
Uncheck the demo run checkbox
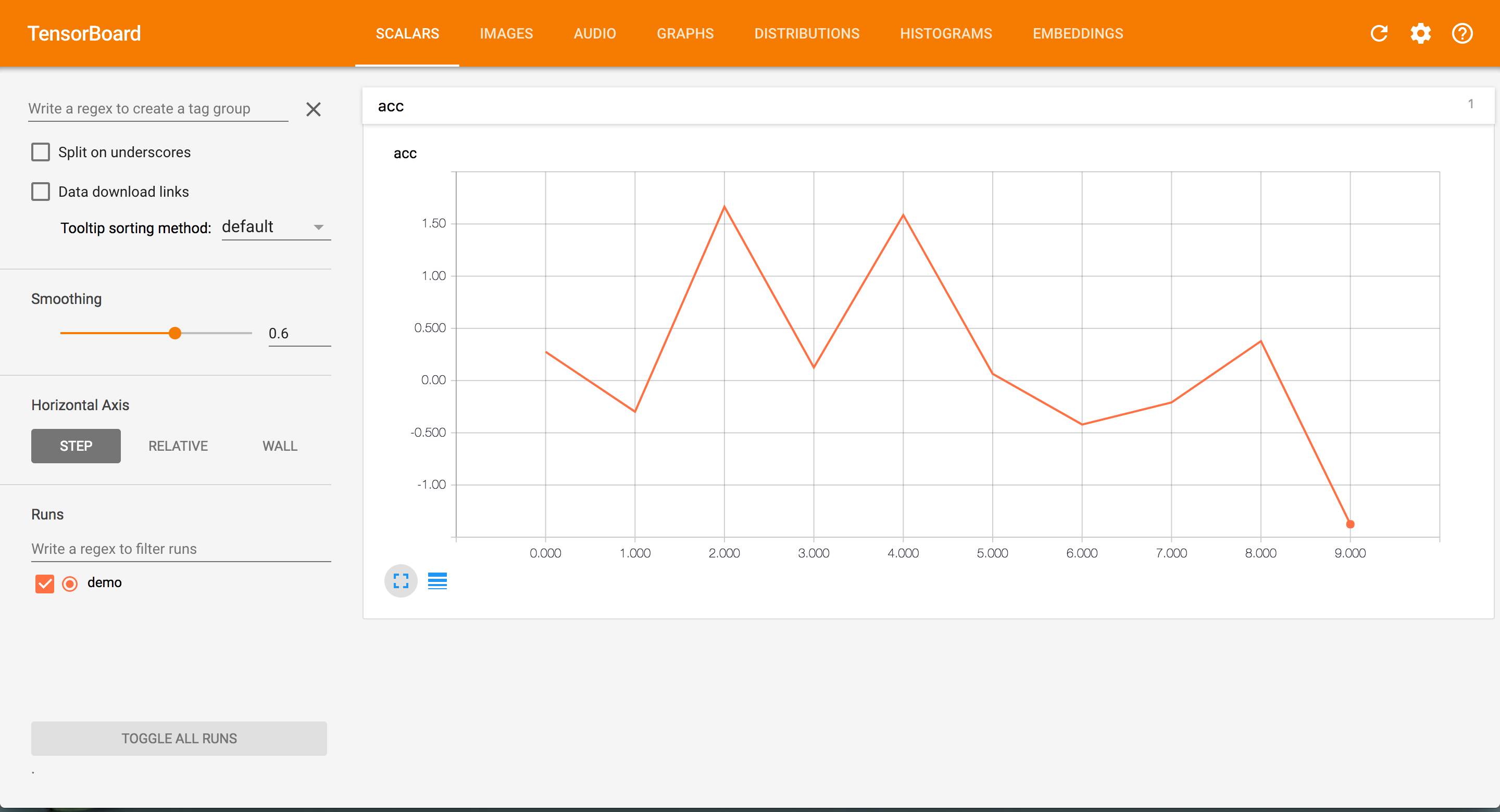pyautogui.click(x=45, y=583)
